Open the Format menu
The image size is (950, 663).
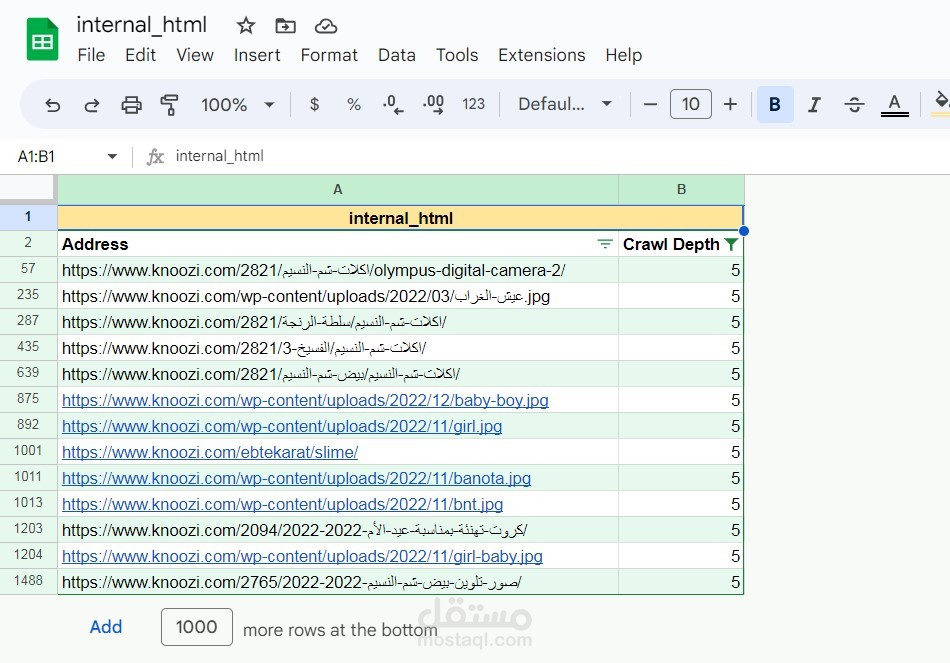point(329,55)
